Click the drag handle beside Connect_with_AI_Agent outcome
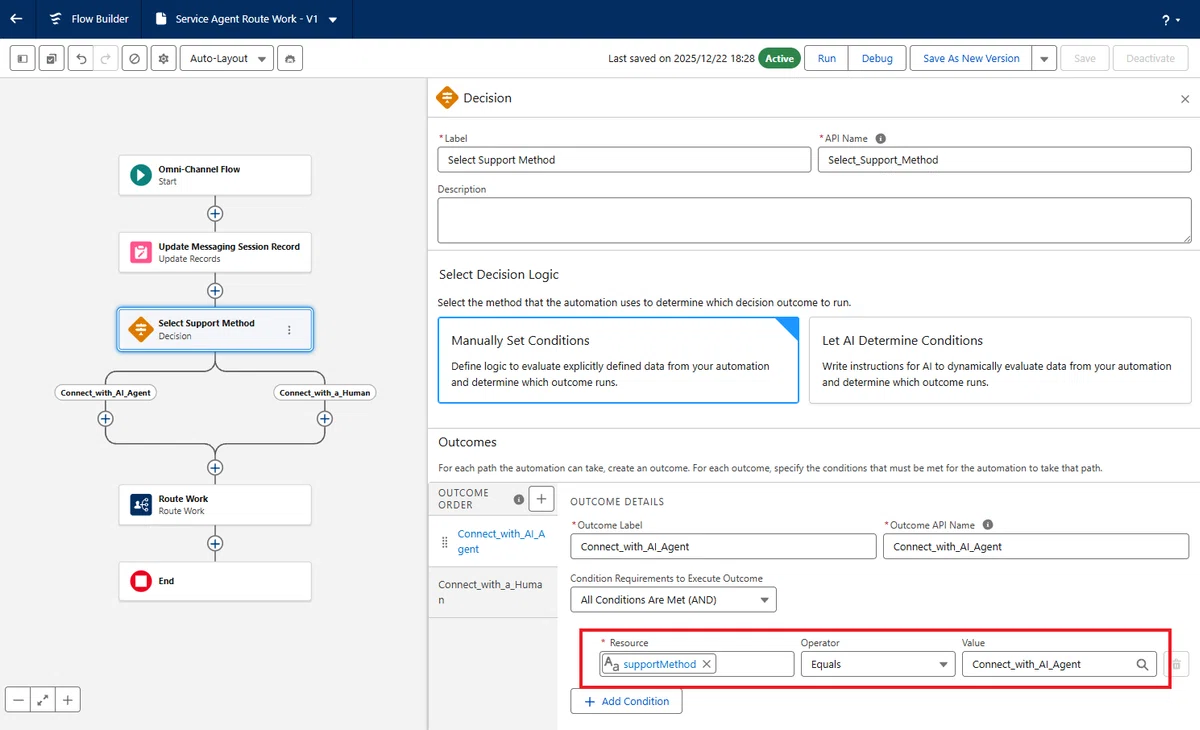1200x730 pixels. point(445,542)
